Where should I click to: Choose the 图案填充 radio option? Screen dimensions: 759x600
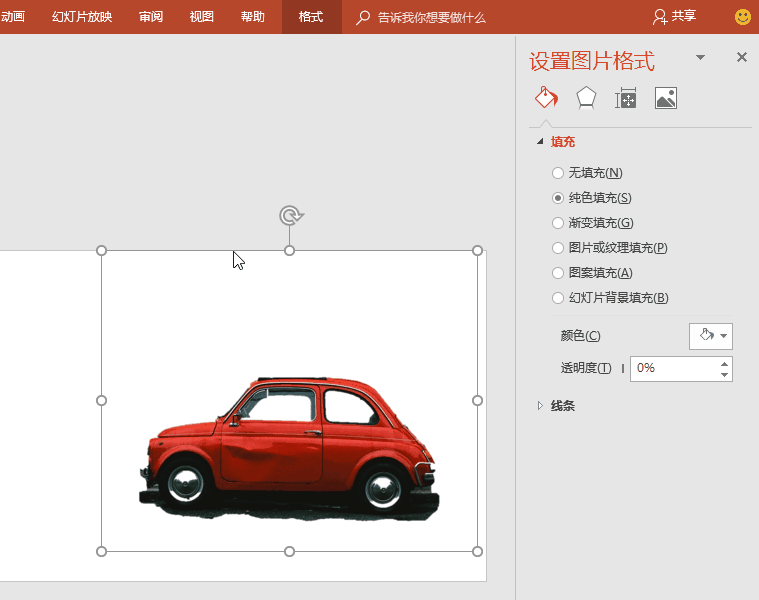[x=558, y=273]
